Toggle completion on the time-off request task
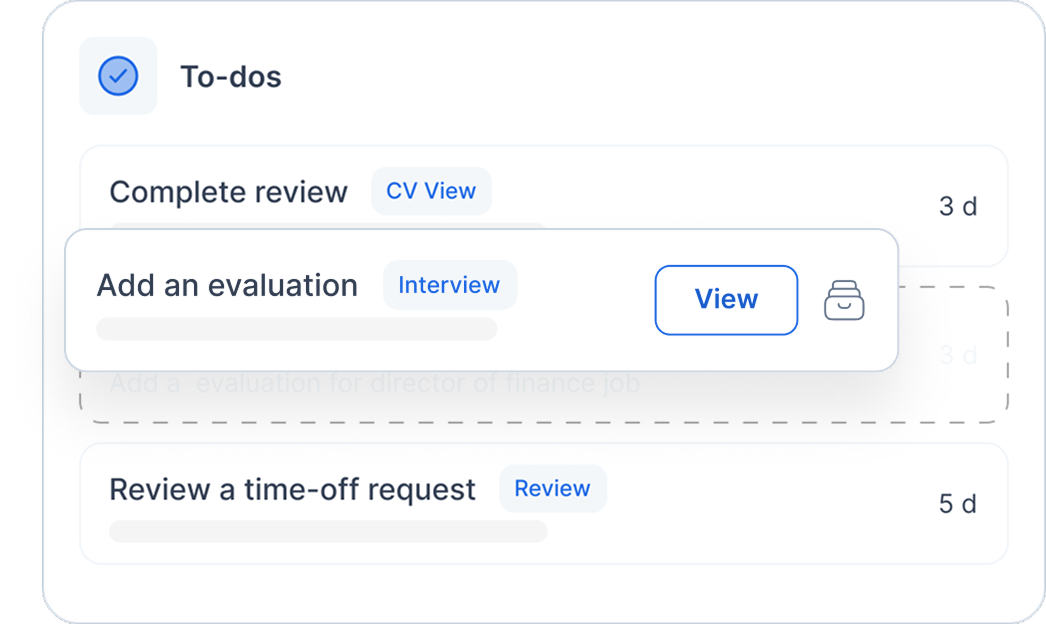The image size is (1046, 624). [x=293, y=489]
